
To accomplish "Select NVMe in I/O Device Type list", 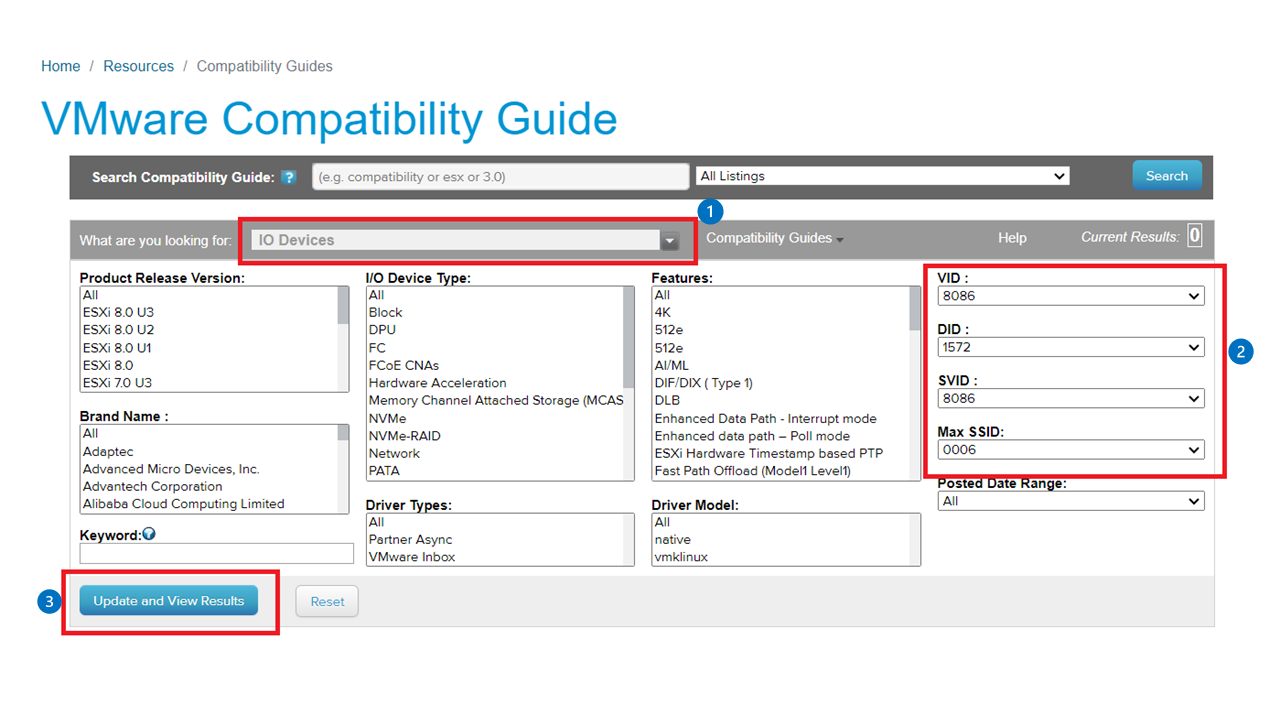I will click(x=386, y=418).
